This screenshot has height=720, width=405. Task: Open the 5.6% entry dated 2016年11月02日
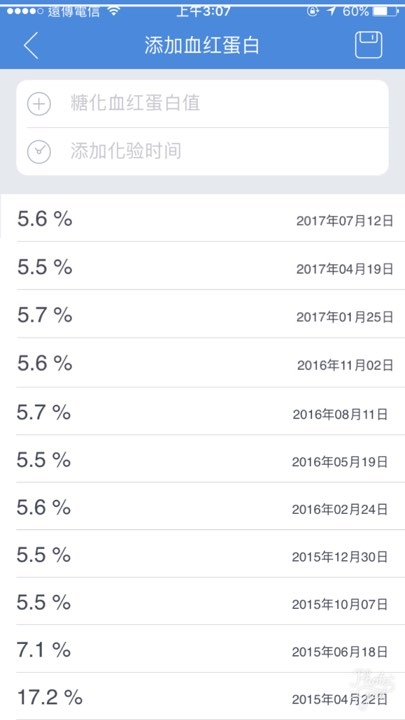coord(202,363)
